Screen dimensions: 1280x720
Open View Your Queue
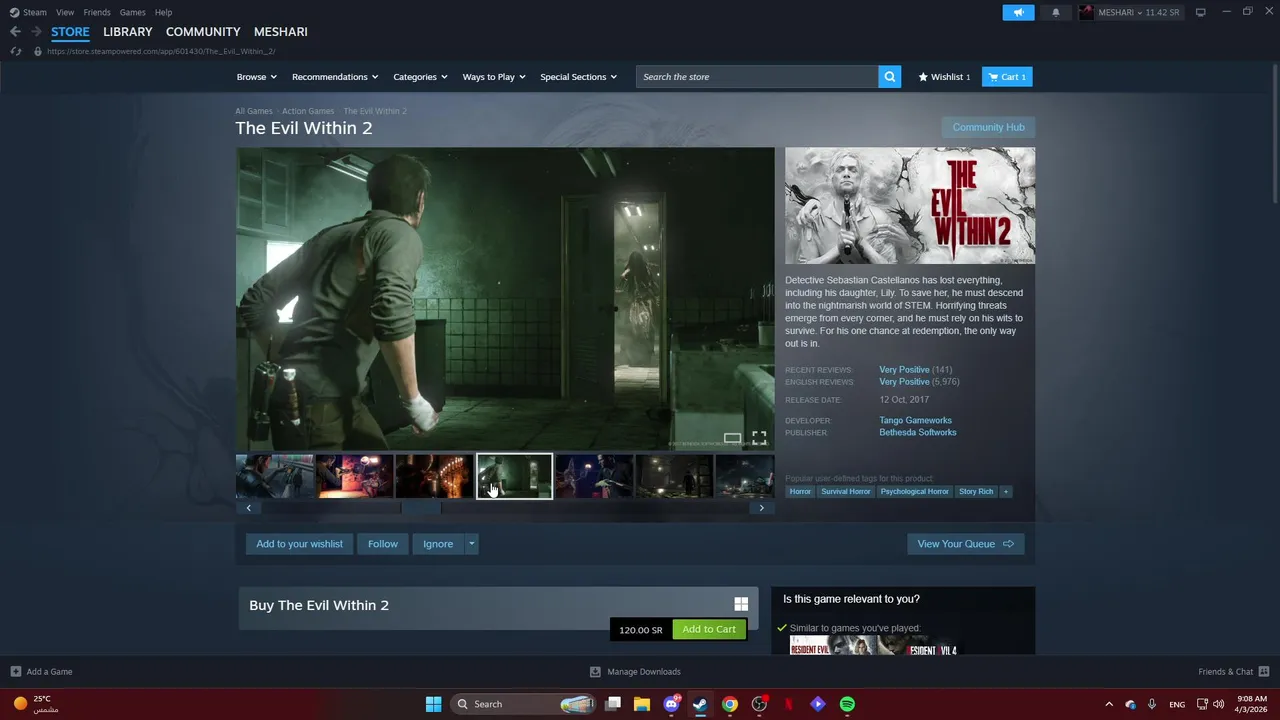[x=966, y=544]
